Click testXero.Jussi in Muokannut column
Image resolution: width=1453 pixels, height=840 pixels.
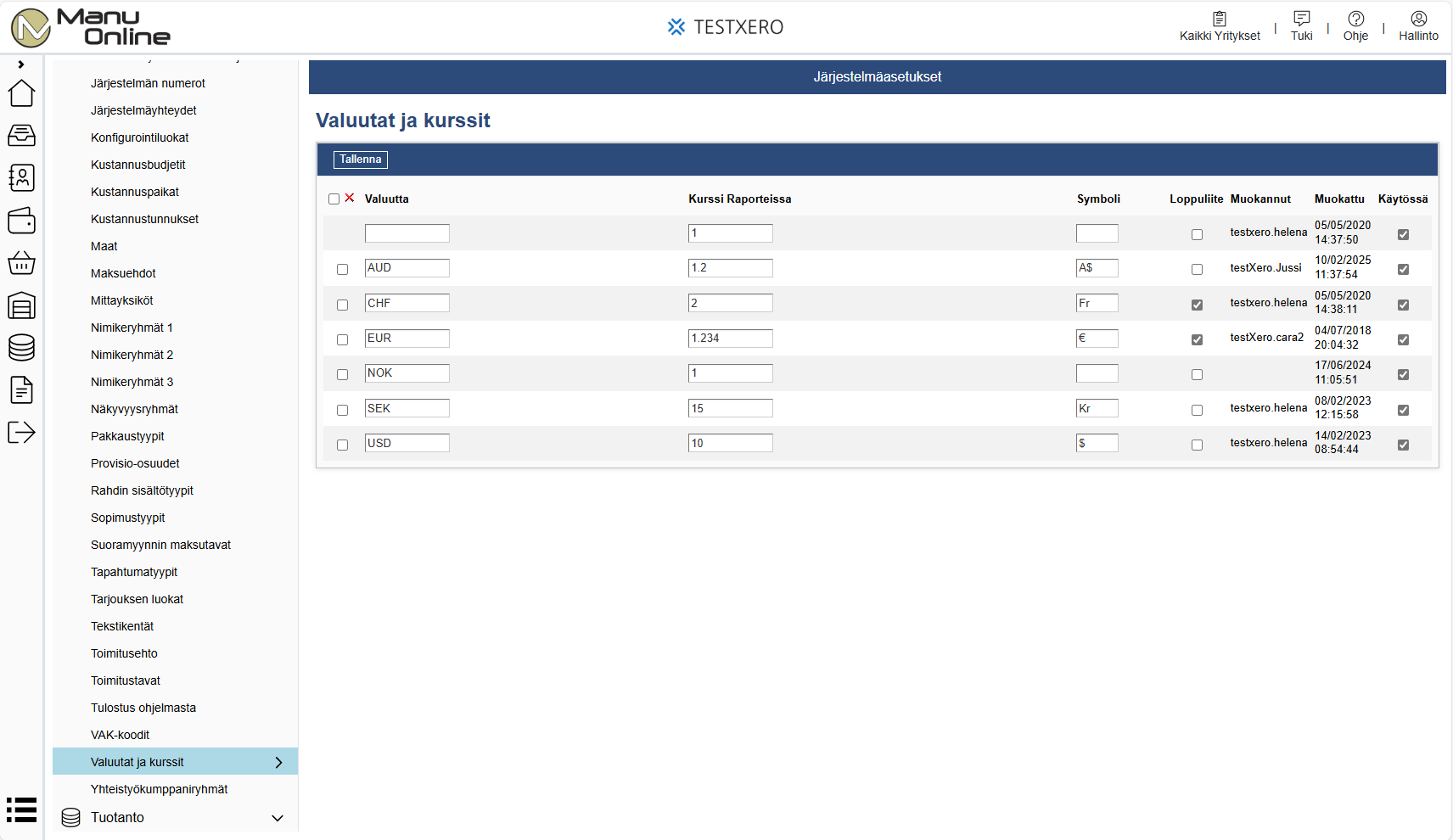tap(1265, 267)
